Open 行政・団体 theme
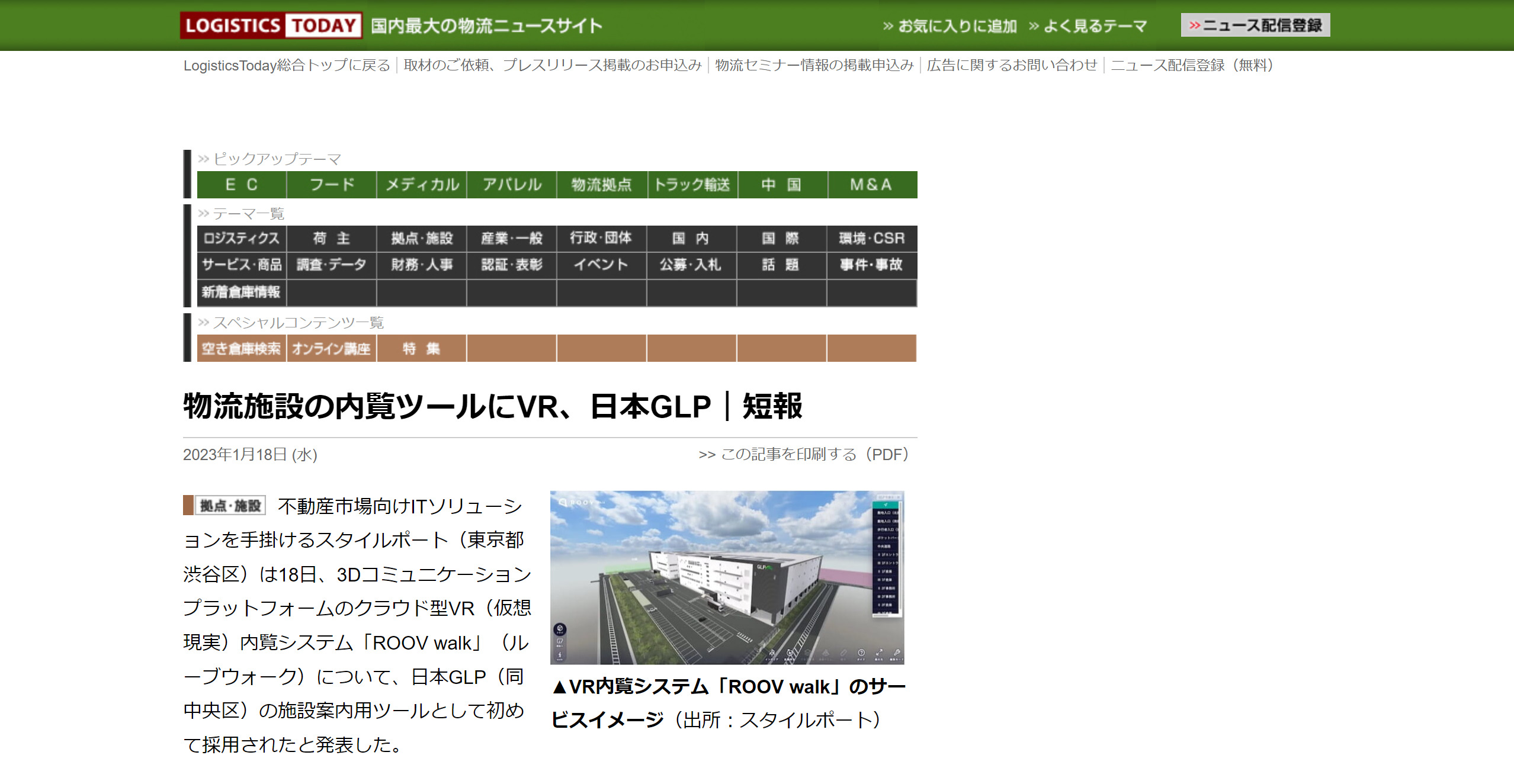1514x784 pixels. pos(602,238)
